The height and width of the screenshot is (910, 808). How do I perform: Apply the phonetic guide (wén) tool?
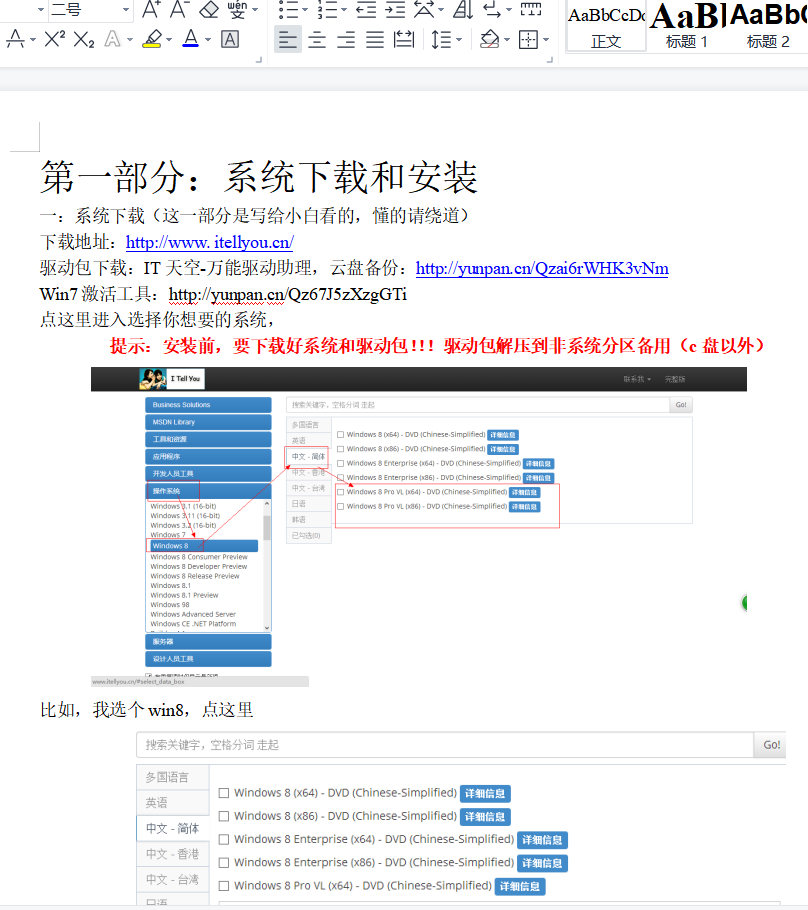[237, 9]
